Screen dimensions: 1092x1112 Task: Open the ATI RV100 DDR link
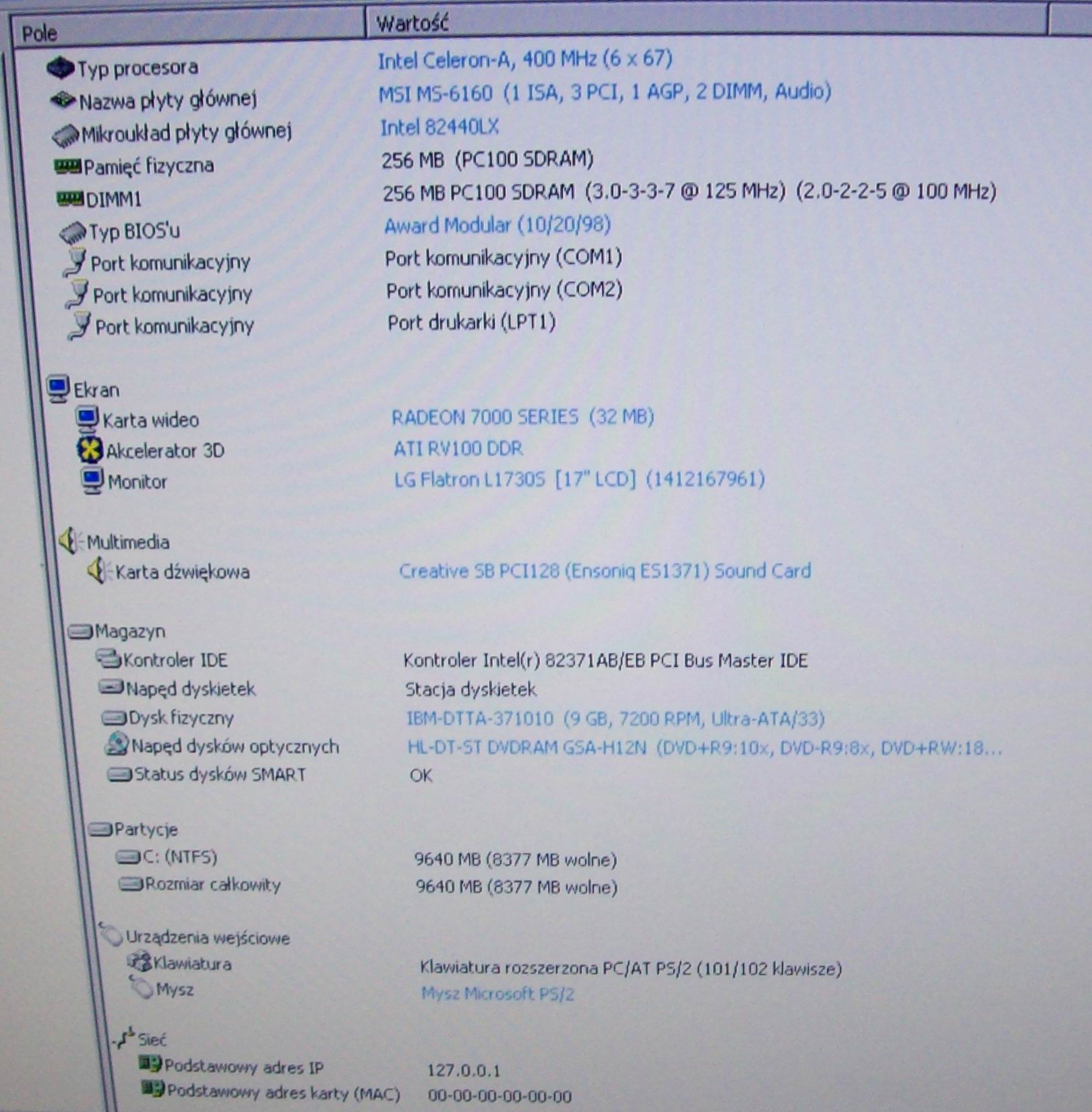click(x=458, y=448)
